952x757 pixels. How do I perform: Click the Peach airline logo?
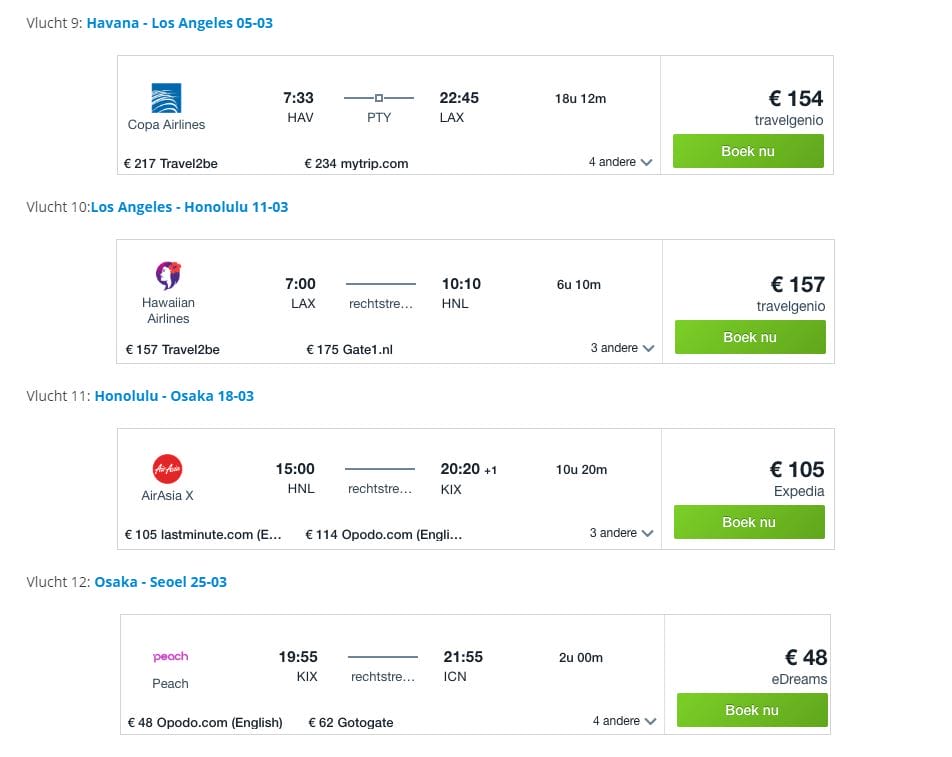[x=170, y=656]
